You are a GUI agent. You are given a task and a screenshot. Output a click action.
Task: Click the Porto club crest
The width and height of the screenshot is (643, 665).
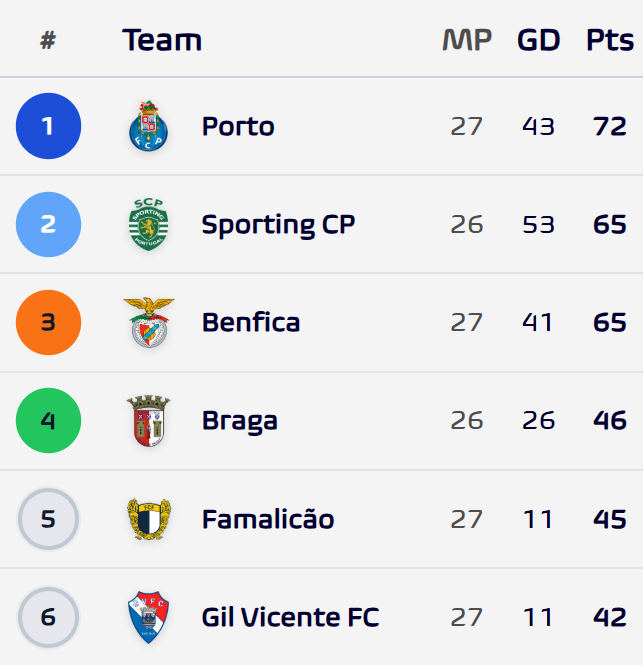click(148, 126)
